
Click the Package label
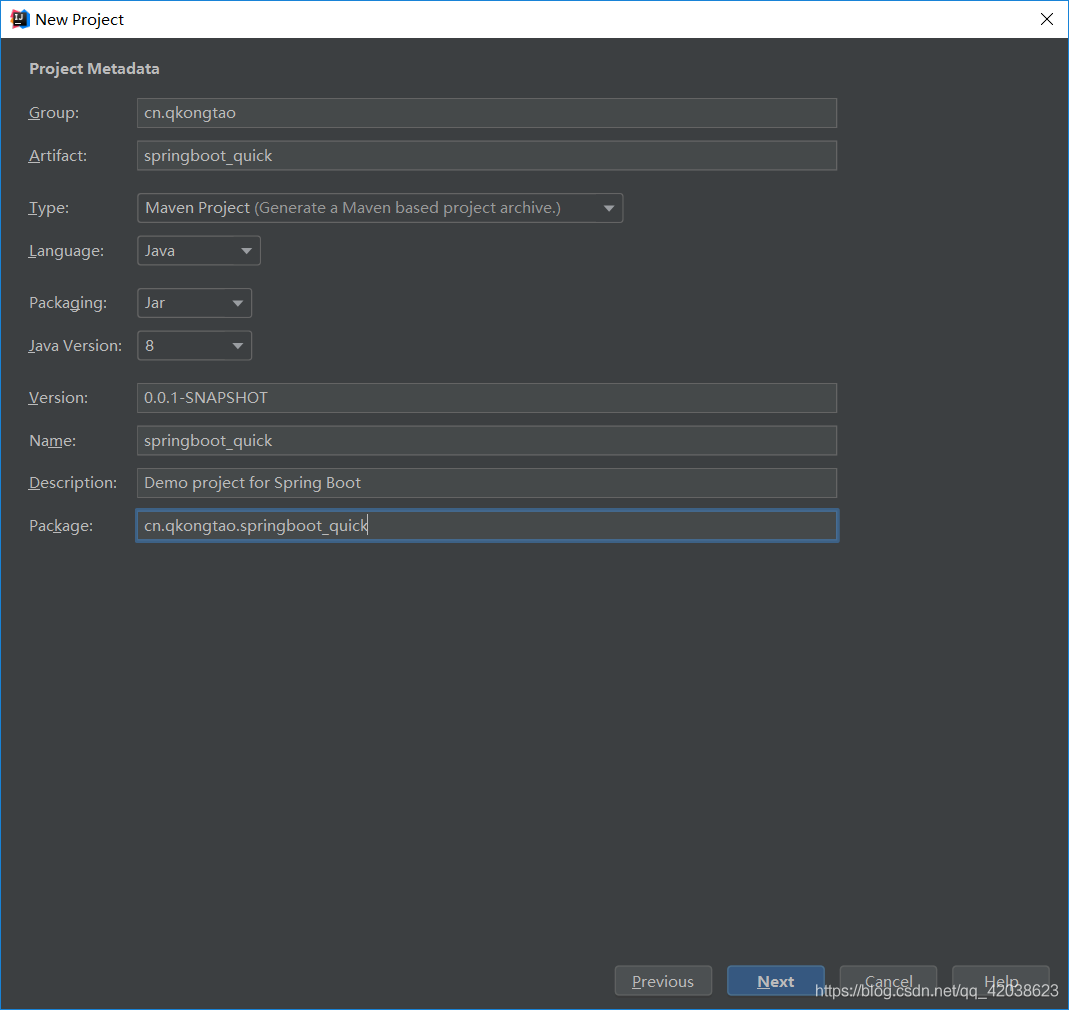coord(61,526)
